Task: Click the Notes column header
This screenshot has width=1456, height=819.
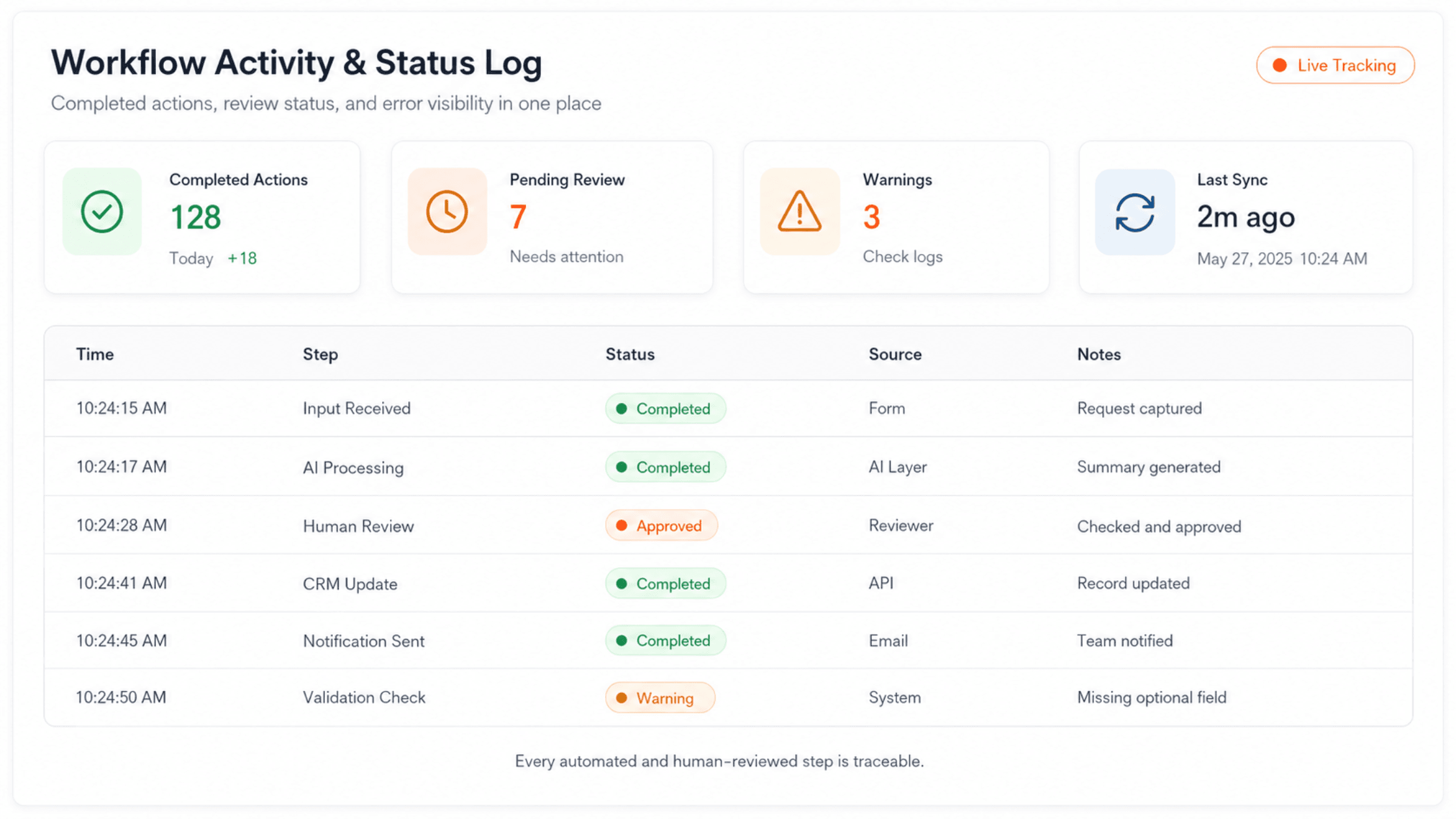Action: [1099, 354]
